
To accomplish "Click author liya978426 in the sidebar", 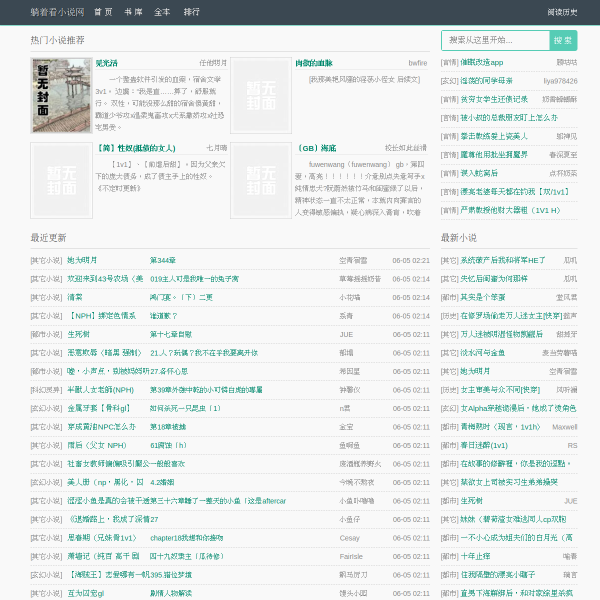I will coord(561,81).
